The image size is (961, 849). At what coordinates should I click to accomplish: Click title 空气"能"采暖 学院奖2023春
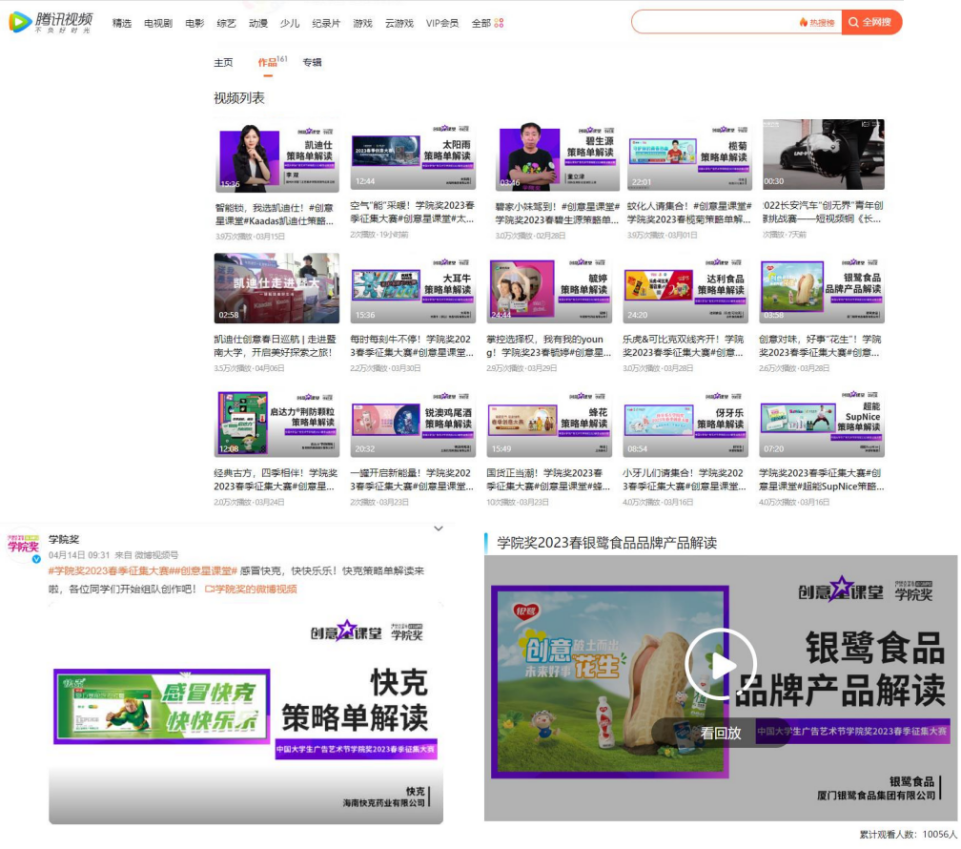pos(412,212)
